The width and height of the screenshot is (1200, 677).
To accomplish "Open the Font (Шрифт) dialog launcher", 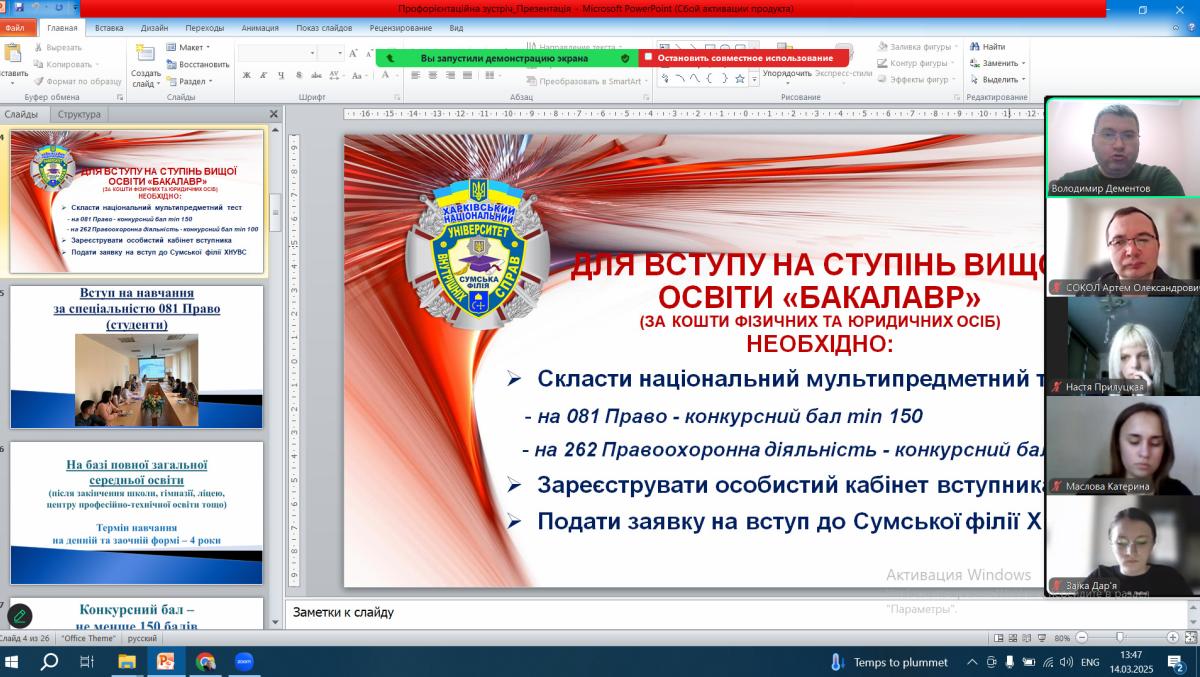I will [x=396, y=97].
